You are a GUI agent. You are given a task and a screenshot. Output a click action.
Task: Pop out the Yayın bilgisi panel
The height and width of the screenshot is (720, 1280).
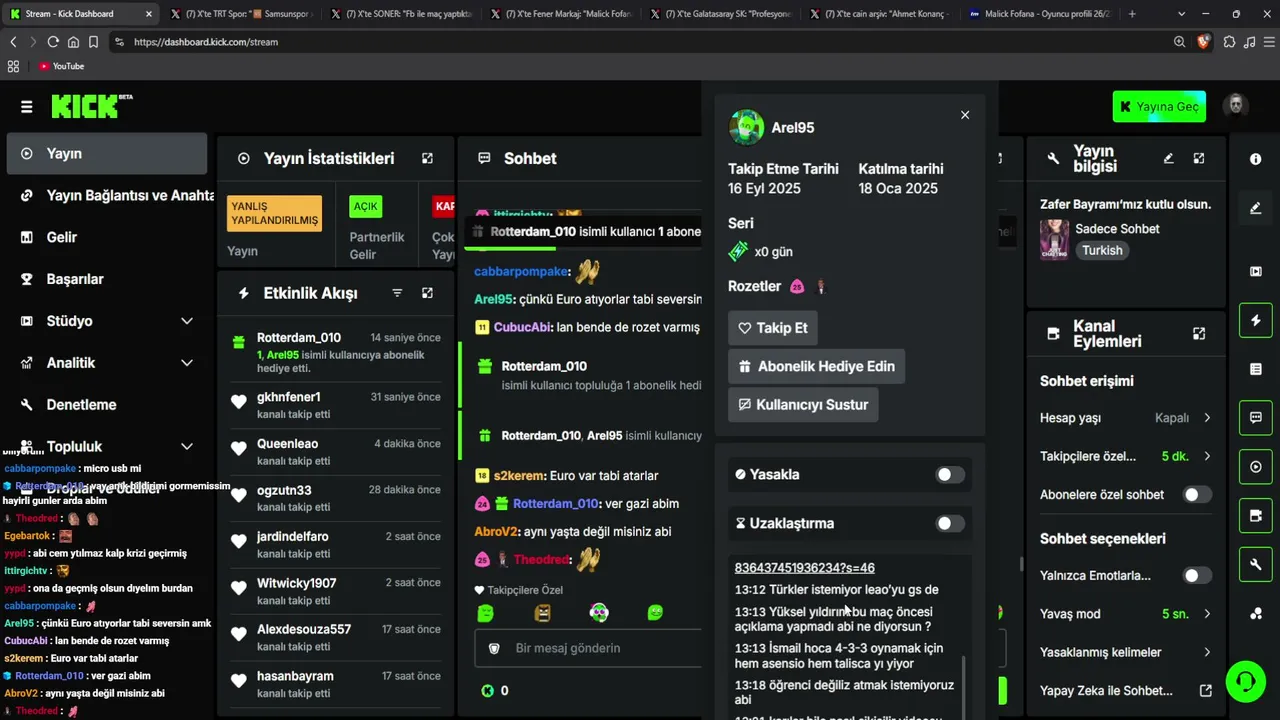point(1199,158)
